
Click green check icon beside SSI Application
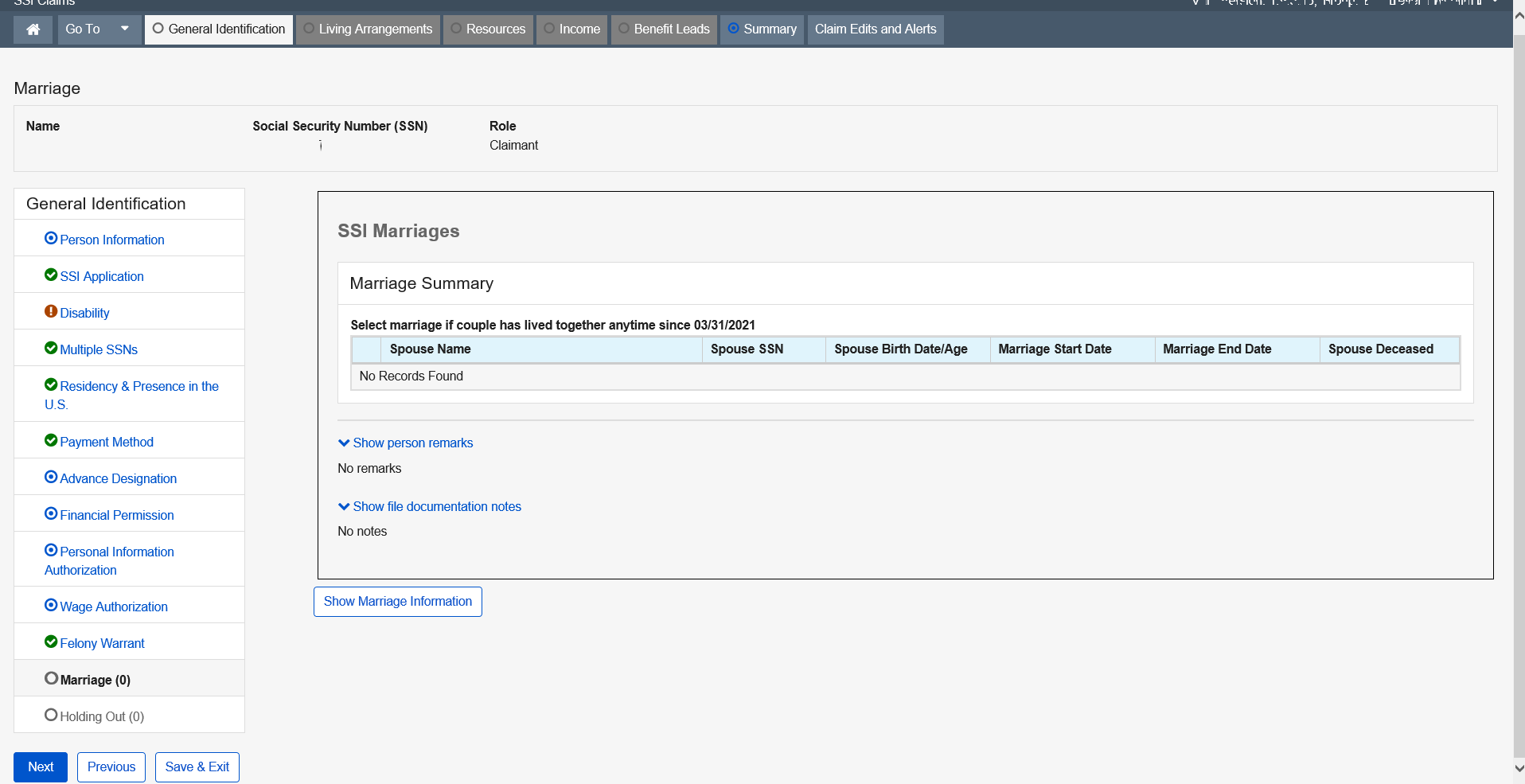coord(51,275)
